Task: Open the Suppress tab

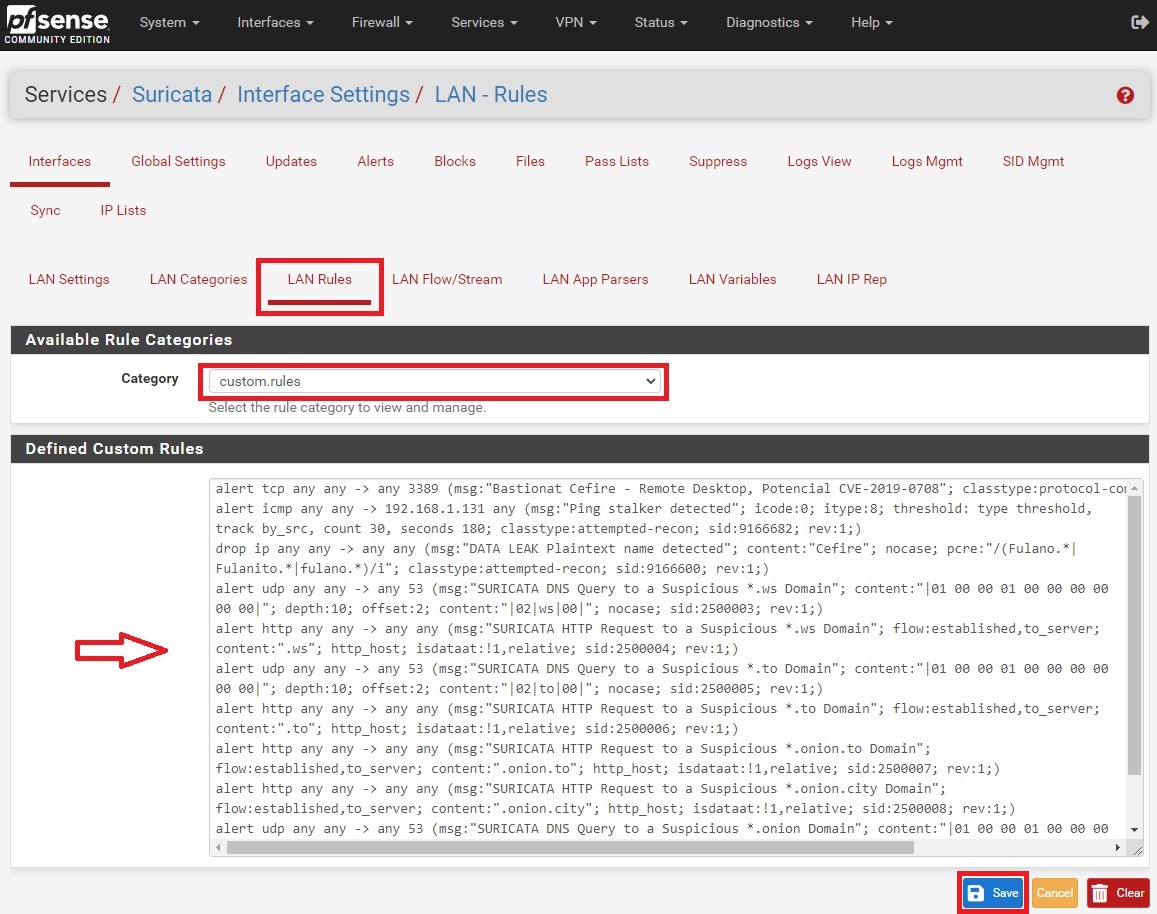Action: pos(717,162)
